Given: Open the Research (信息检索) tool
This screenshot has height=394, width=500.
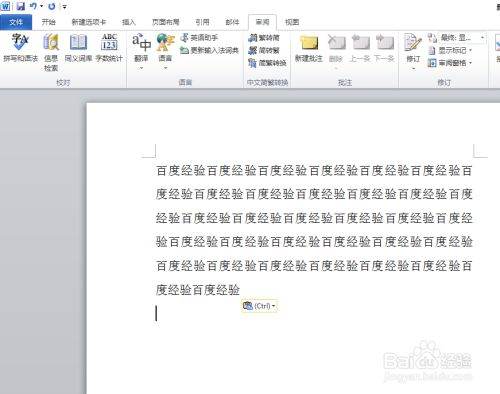Looking at the screenshot, I should [x=51, y=52].
